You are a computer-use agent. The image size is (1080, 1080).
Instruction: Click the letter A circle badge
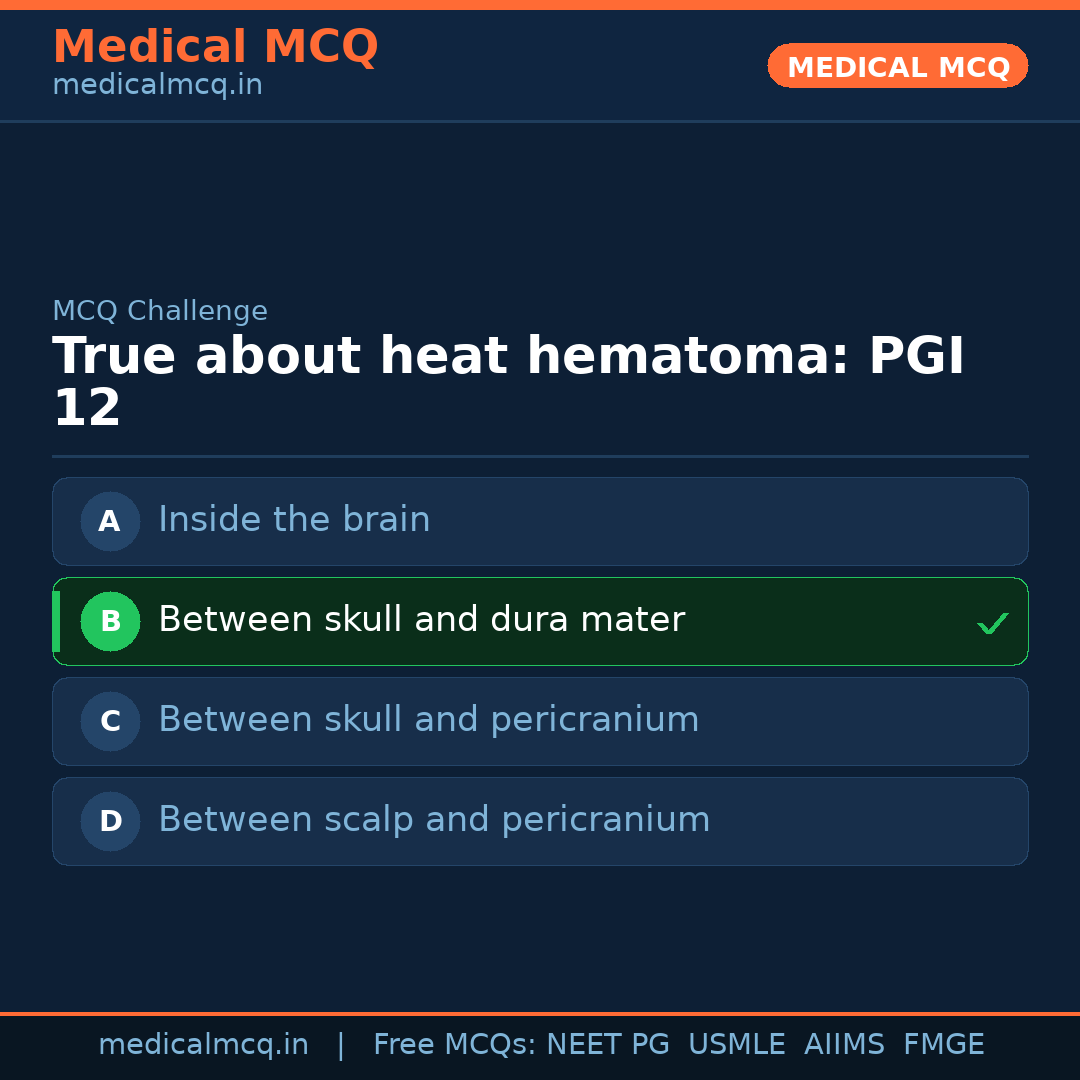[x=110, y=521]
